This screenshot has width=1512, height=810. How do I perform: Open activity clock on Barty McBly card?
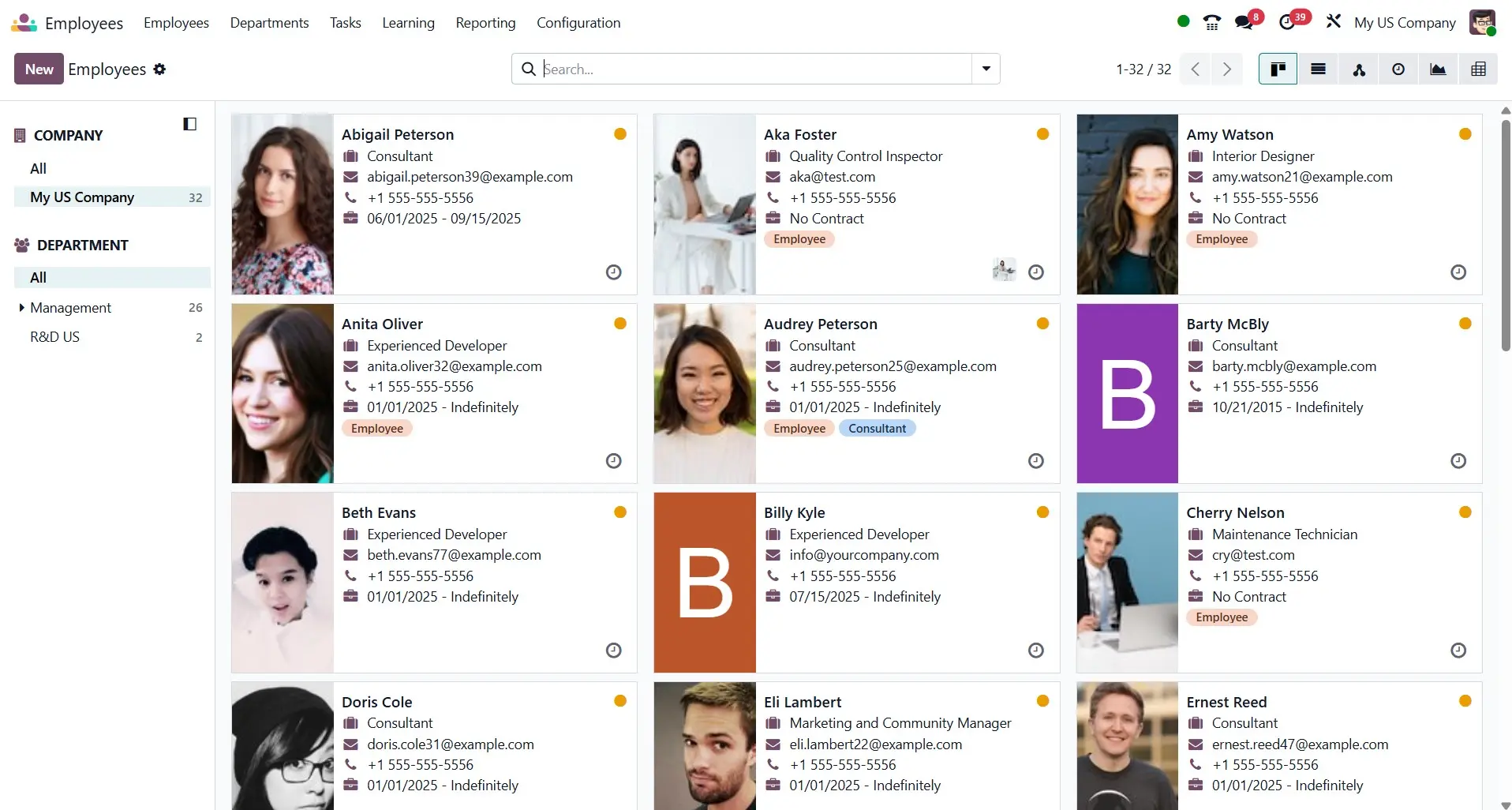(x=1458, y=461)
